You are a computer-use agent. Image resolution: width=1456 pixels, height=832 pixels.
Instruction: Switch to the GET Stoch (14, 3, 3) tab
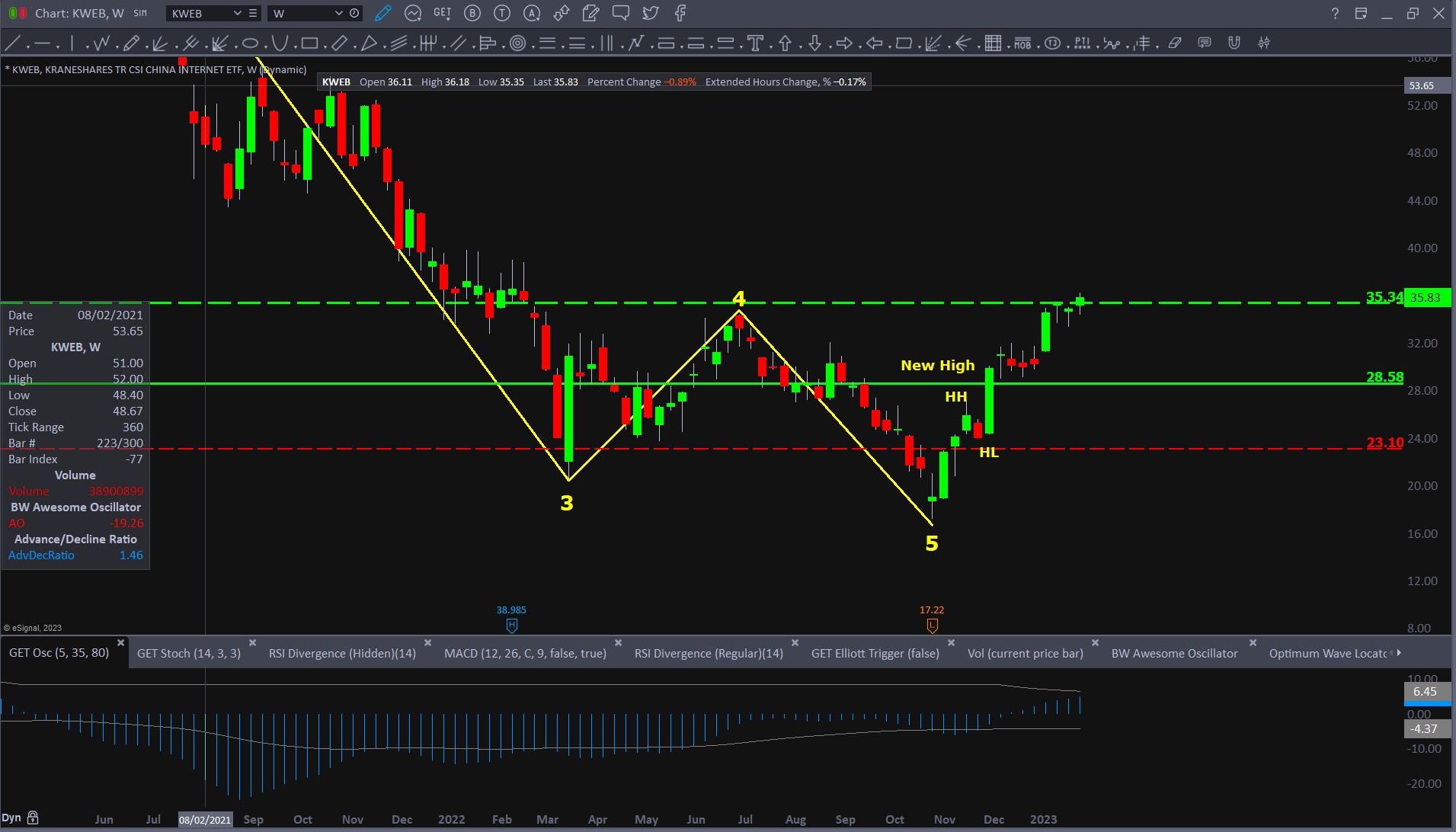pos(188,653)
